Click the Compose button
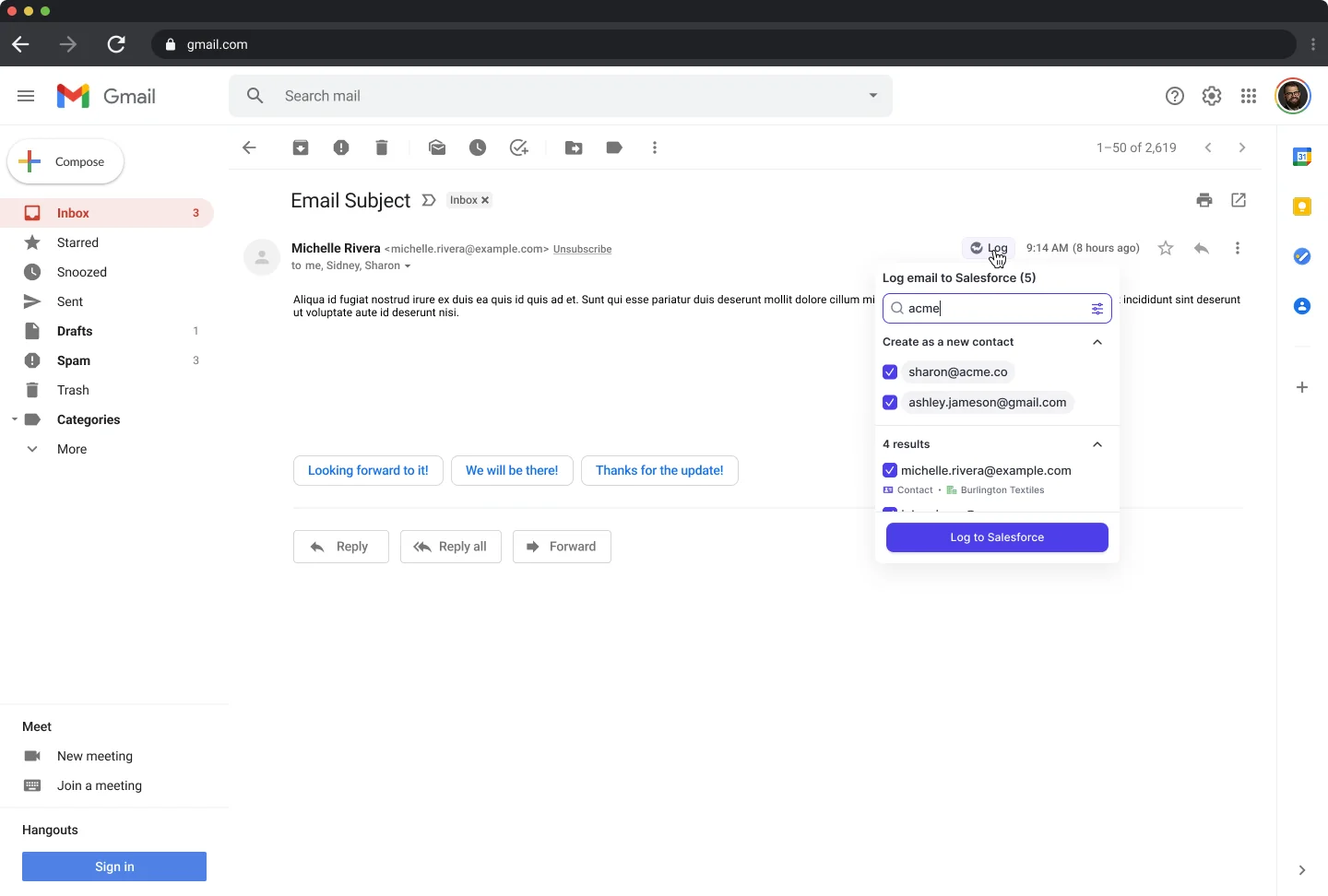 point(65,161)
